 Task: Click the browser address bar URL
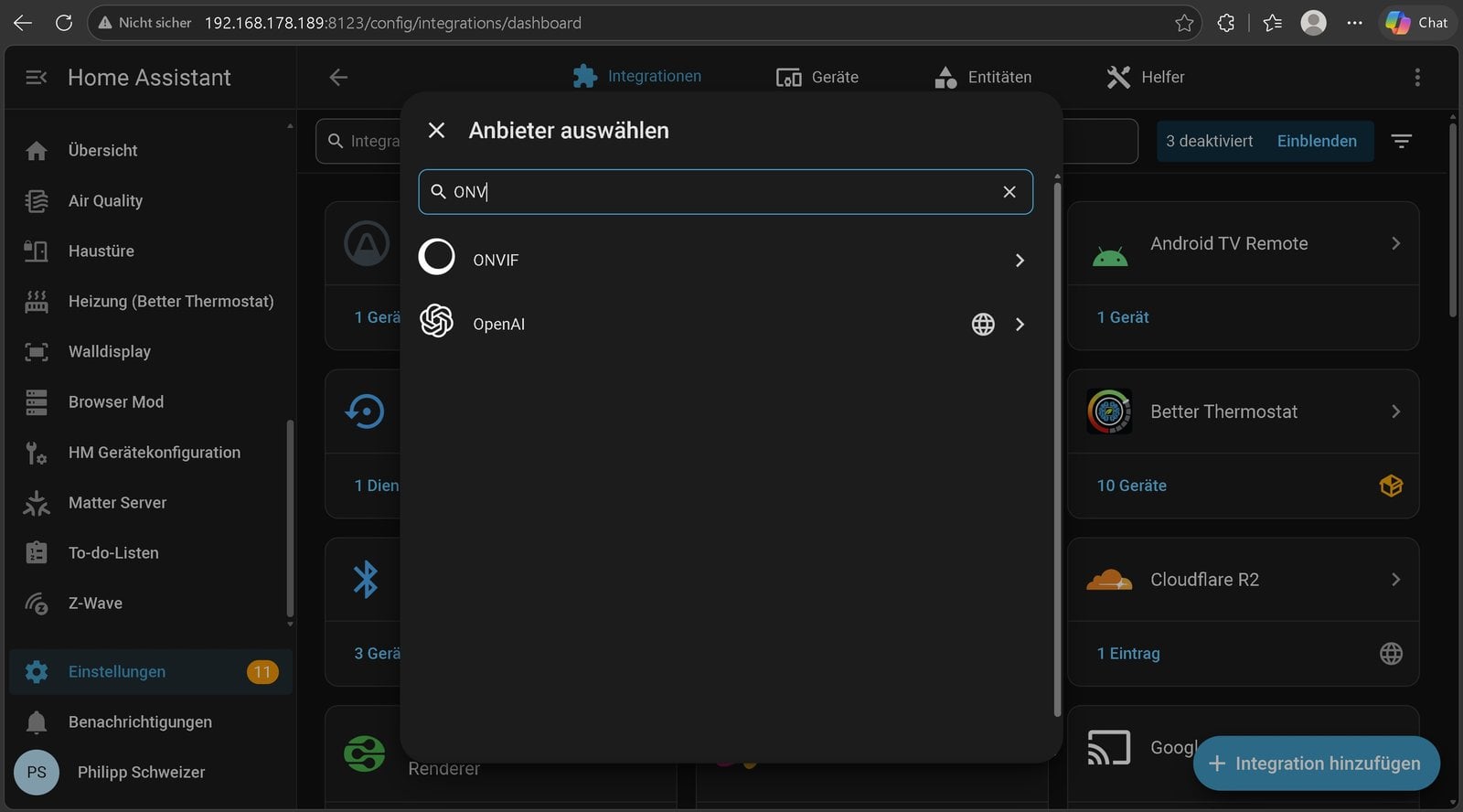(x=393, y=23)
